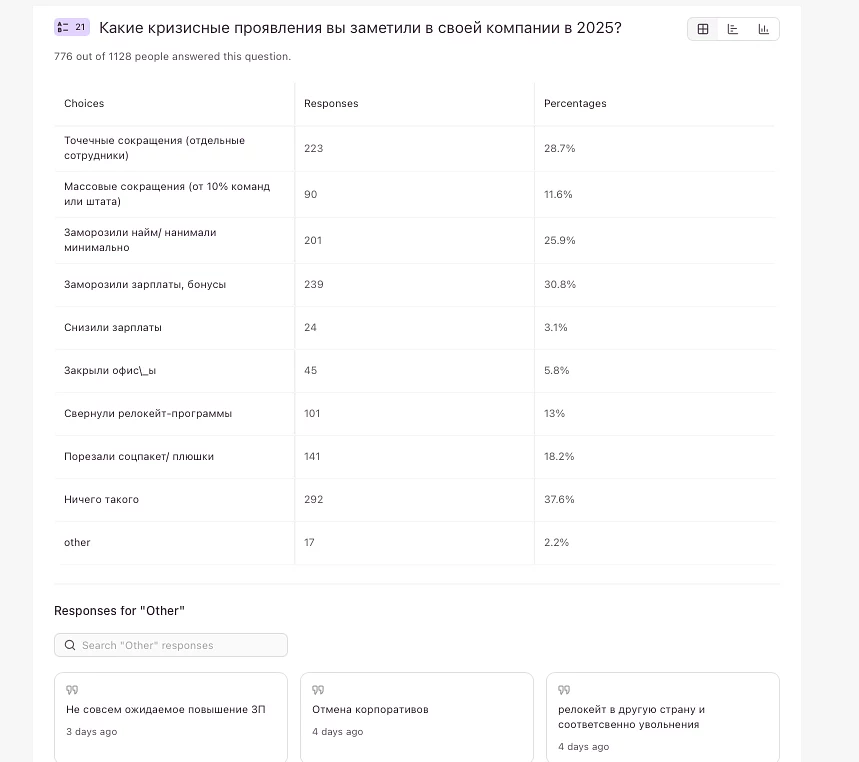Click the Responses column header
Viewport: 859px width, 762px height.
[x=331, y=104]
